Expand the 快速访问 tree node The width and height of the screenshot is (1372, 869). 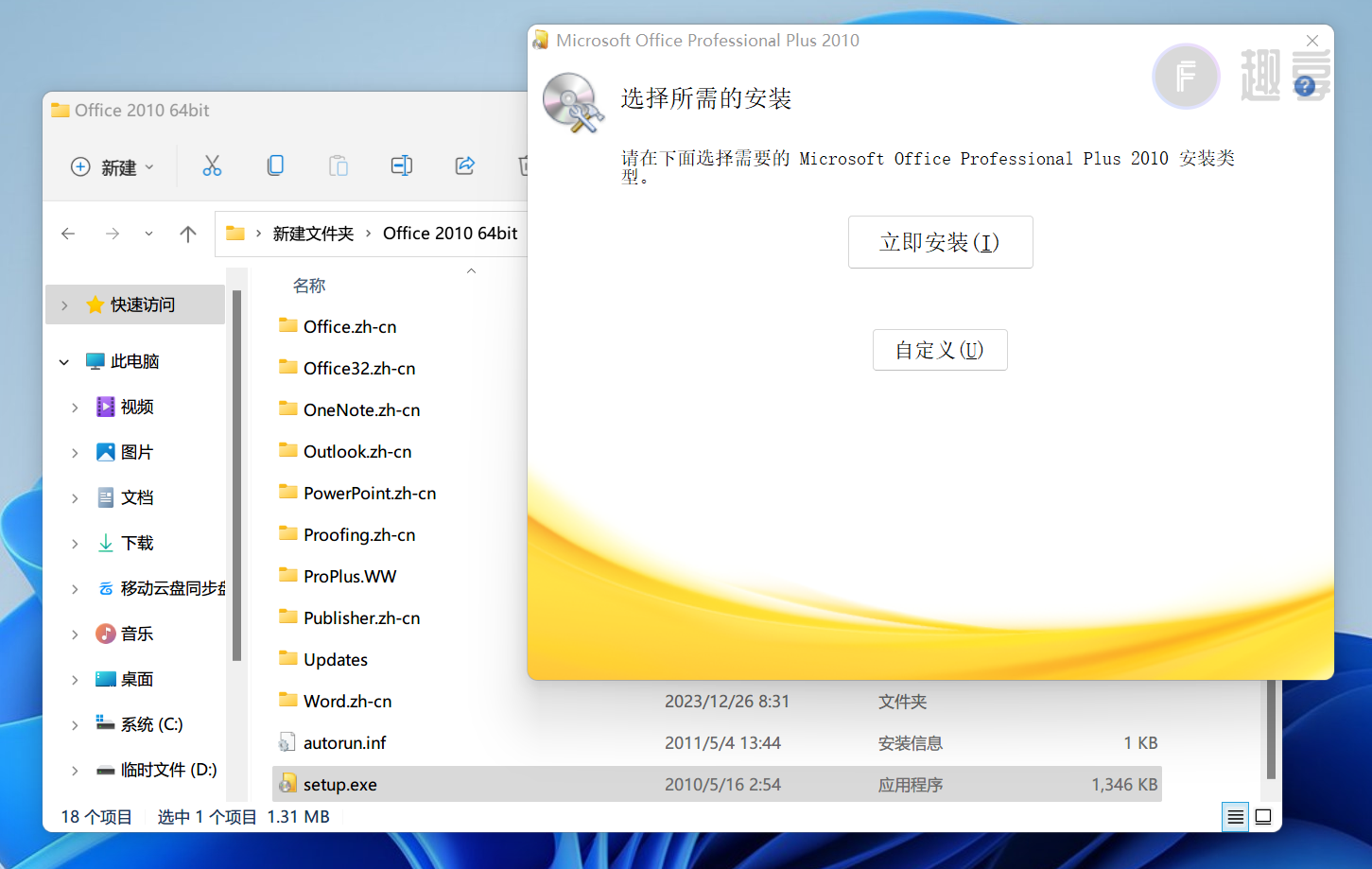(64, 305)
